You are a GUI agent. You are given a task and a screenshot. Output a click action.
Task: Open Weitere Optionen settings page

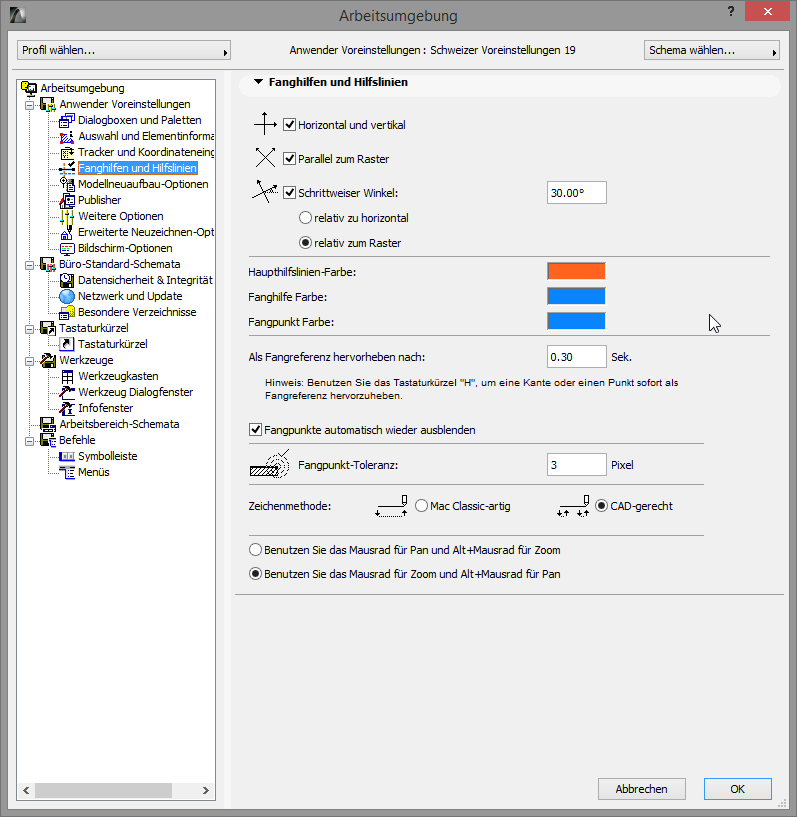click(121, 216)
